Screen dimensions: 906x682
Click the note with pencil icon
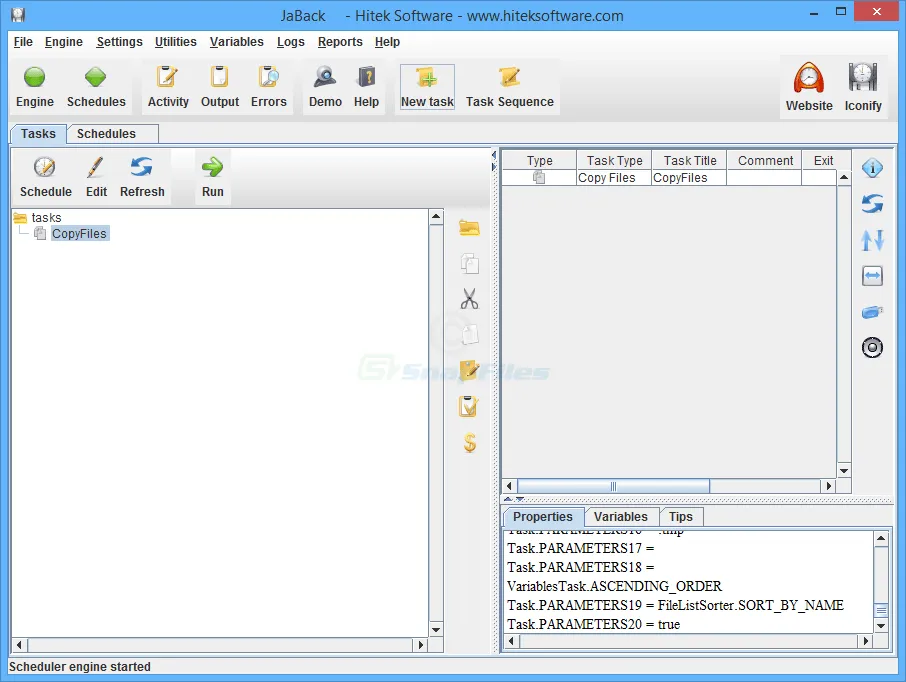tap(469, 370)
